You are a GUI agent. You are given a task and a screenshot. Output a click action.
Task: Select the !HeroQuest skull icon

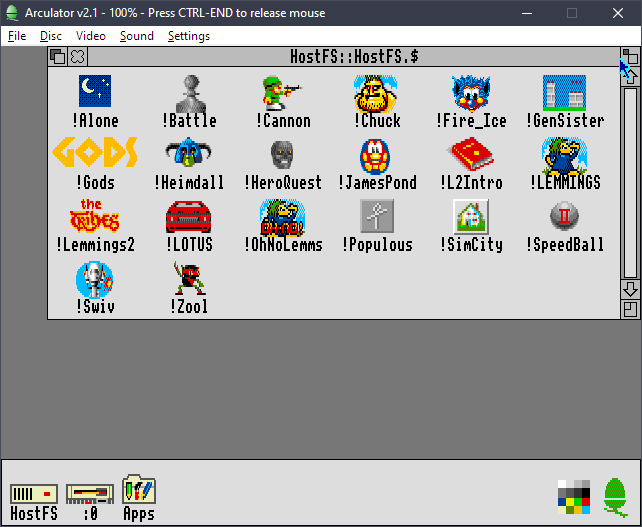282,154
